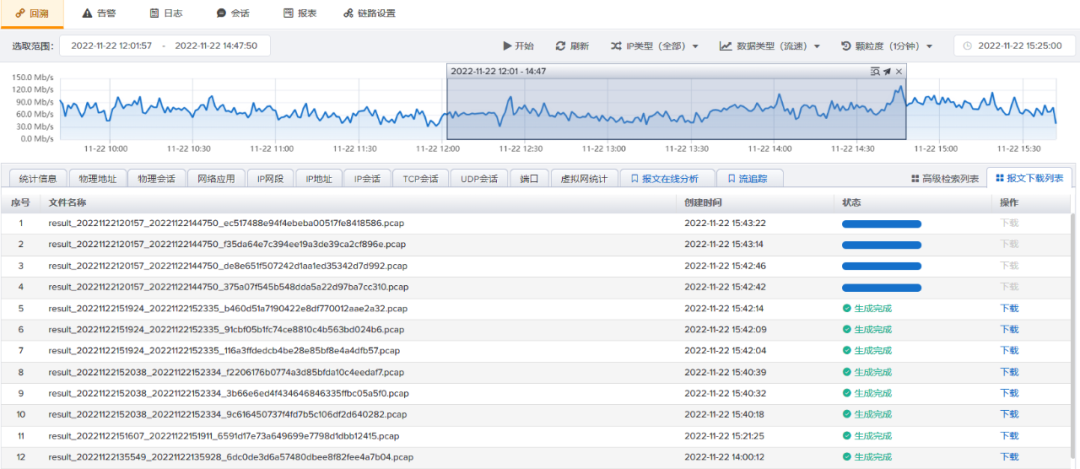Click the 创建时间 column header

(x=703, y=202)
